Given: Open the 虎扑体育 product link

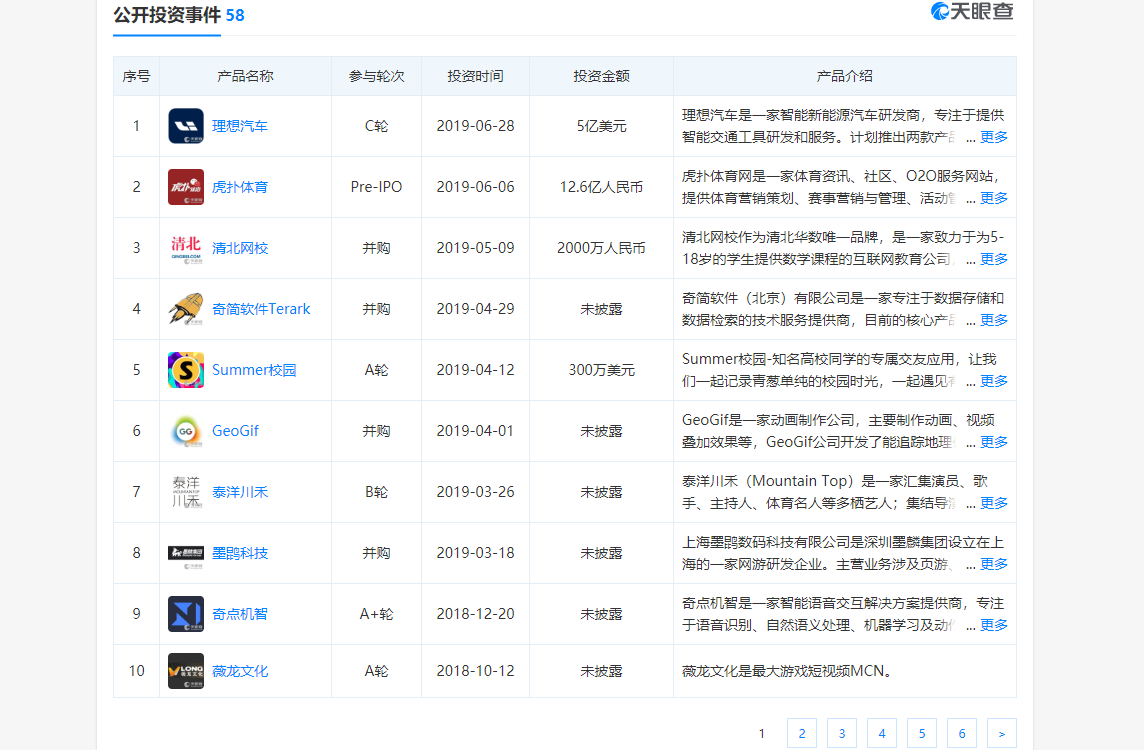Looking at the screenshot, I should pos(240,187).
